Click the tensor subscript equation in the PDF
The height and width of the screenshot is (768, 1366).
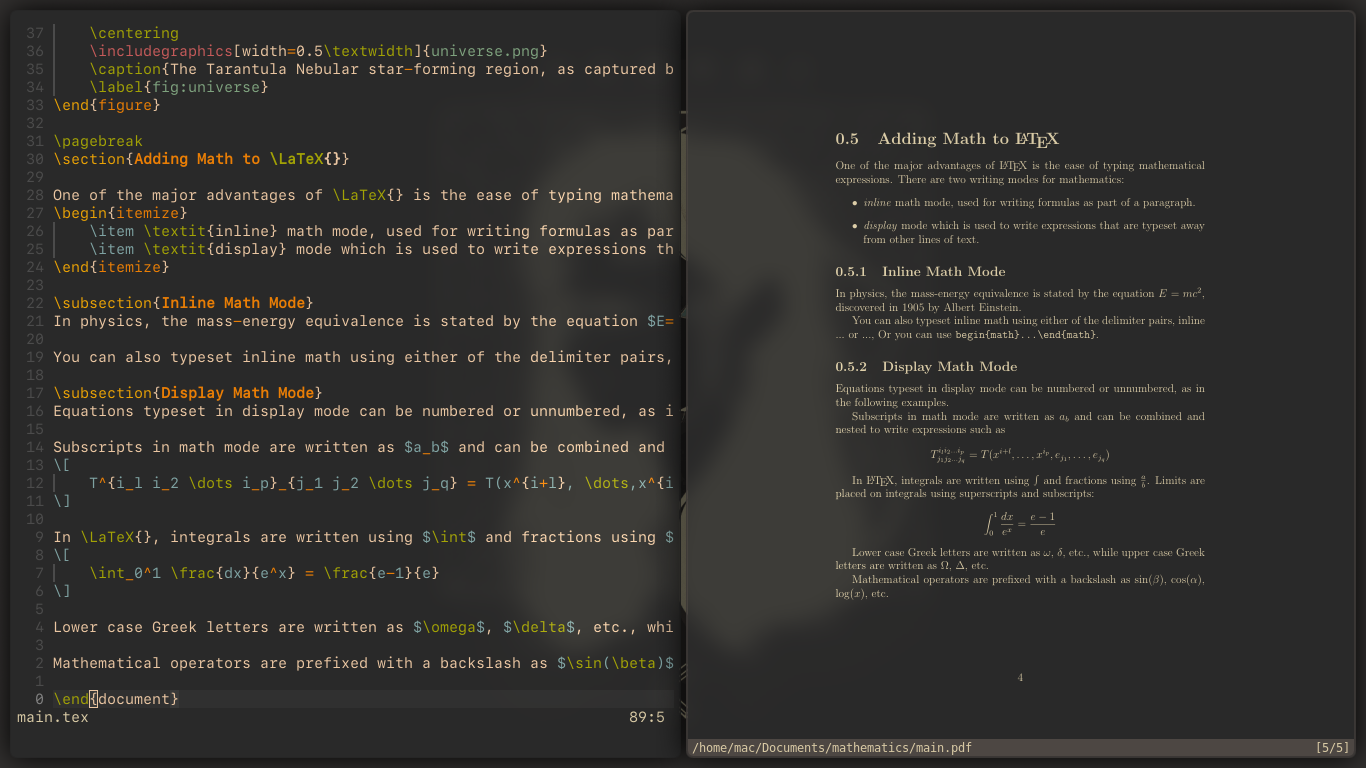point(1019,455)
